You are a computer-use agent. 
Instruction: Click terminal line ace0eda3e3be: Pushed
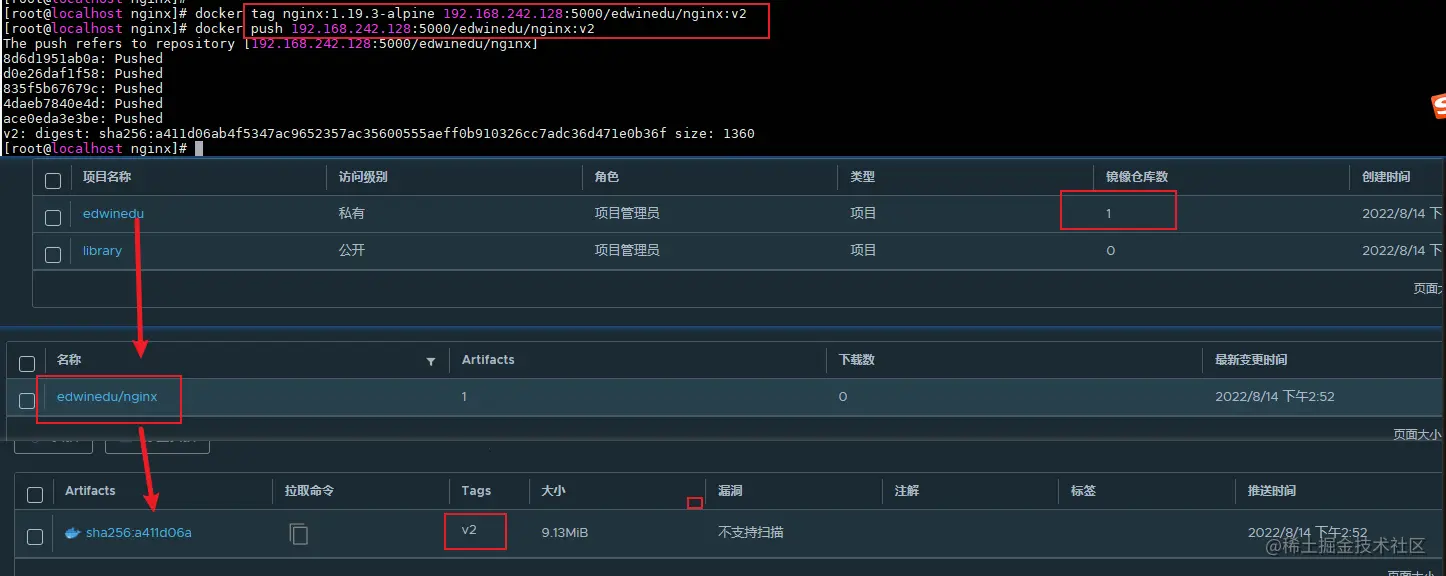point(83,118)
